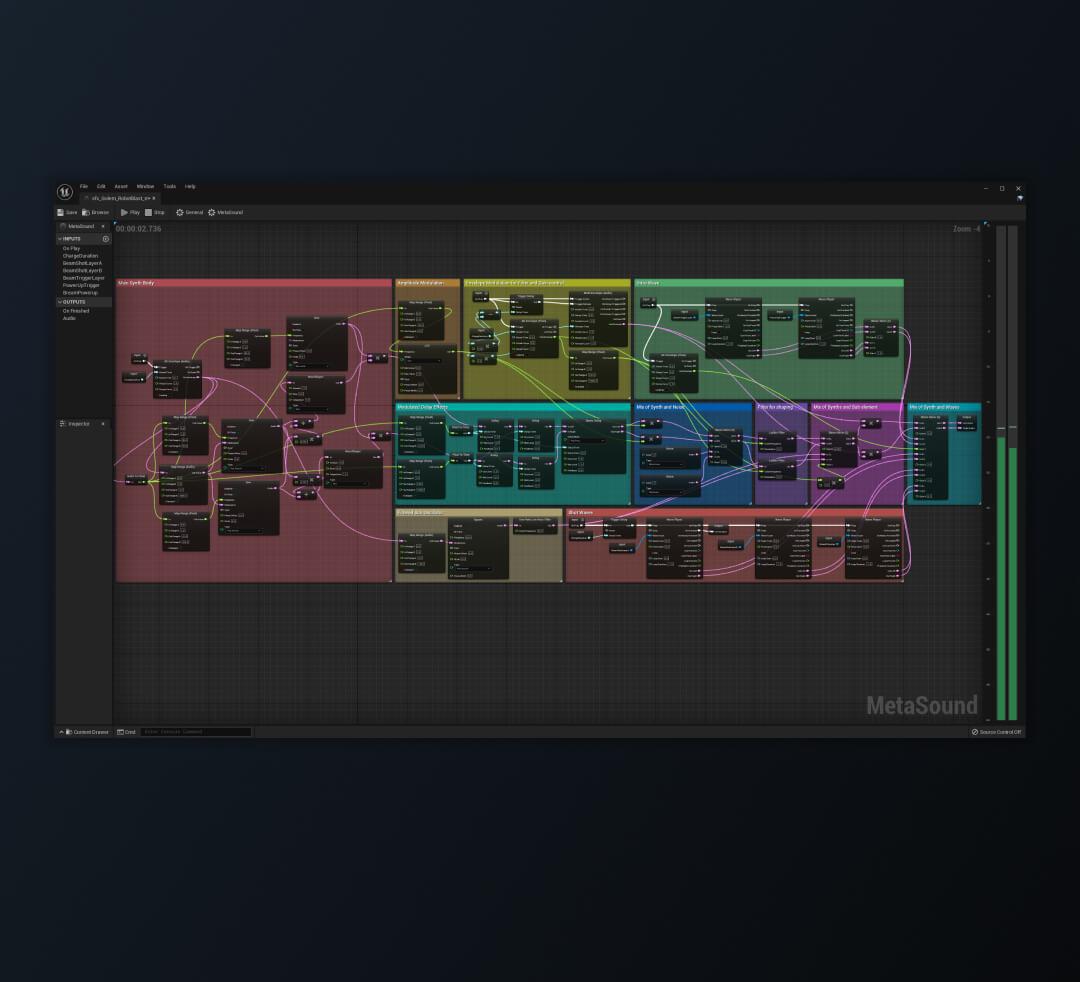Open the Help menu
The width and height of the screenshot is (1080, 982).
190,187
